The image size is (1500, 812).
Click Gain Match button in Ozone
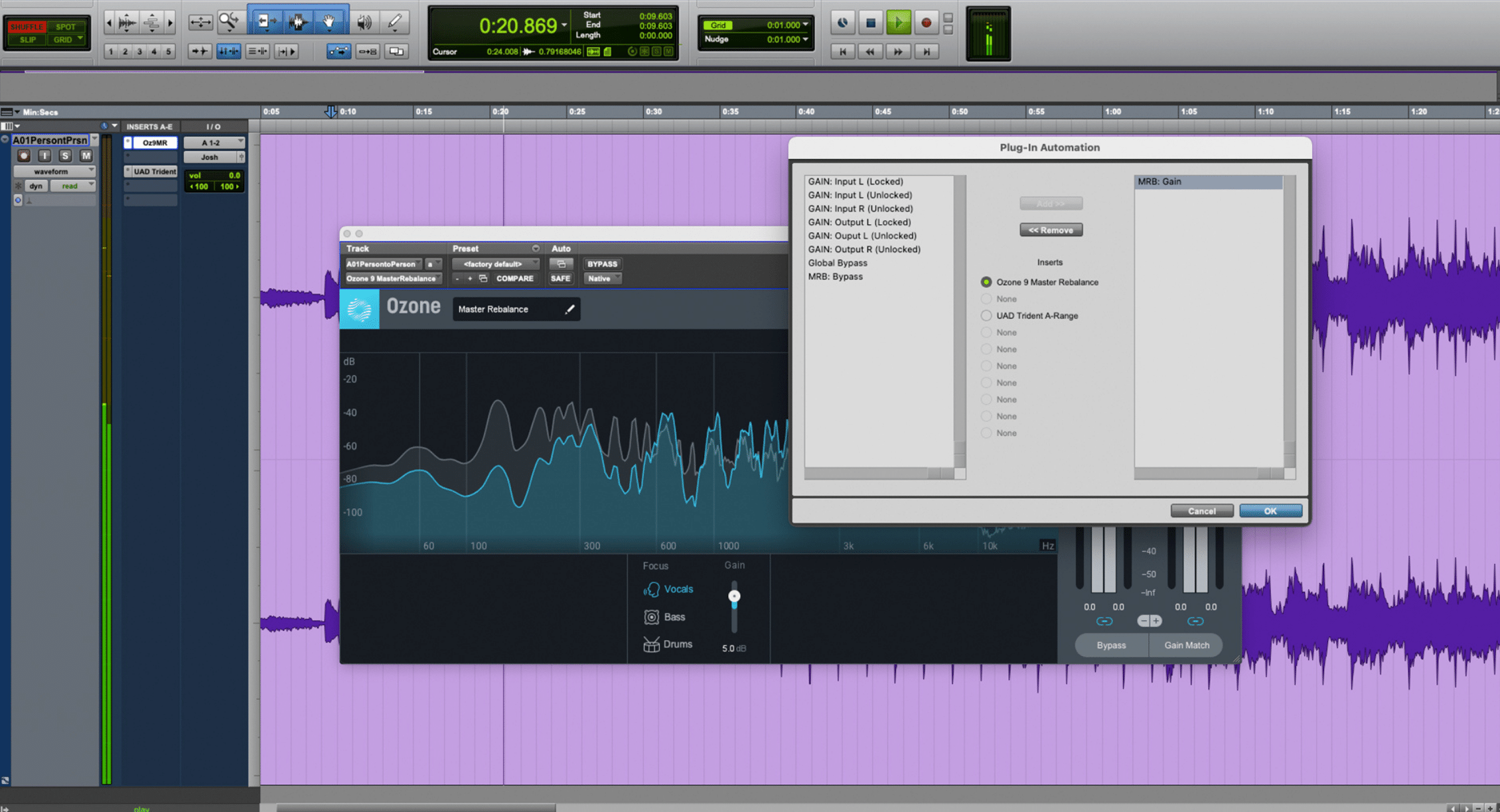(x=1186, y=645)
